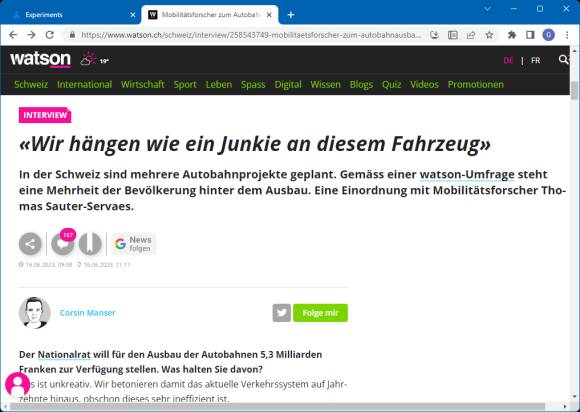Select the Mobilitätsforscher zum Autobahn tab
This screenshot has width=580, height=412.
click(210, 15)
